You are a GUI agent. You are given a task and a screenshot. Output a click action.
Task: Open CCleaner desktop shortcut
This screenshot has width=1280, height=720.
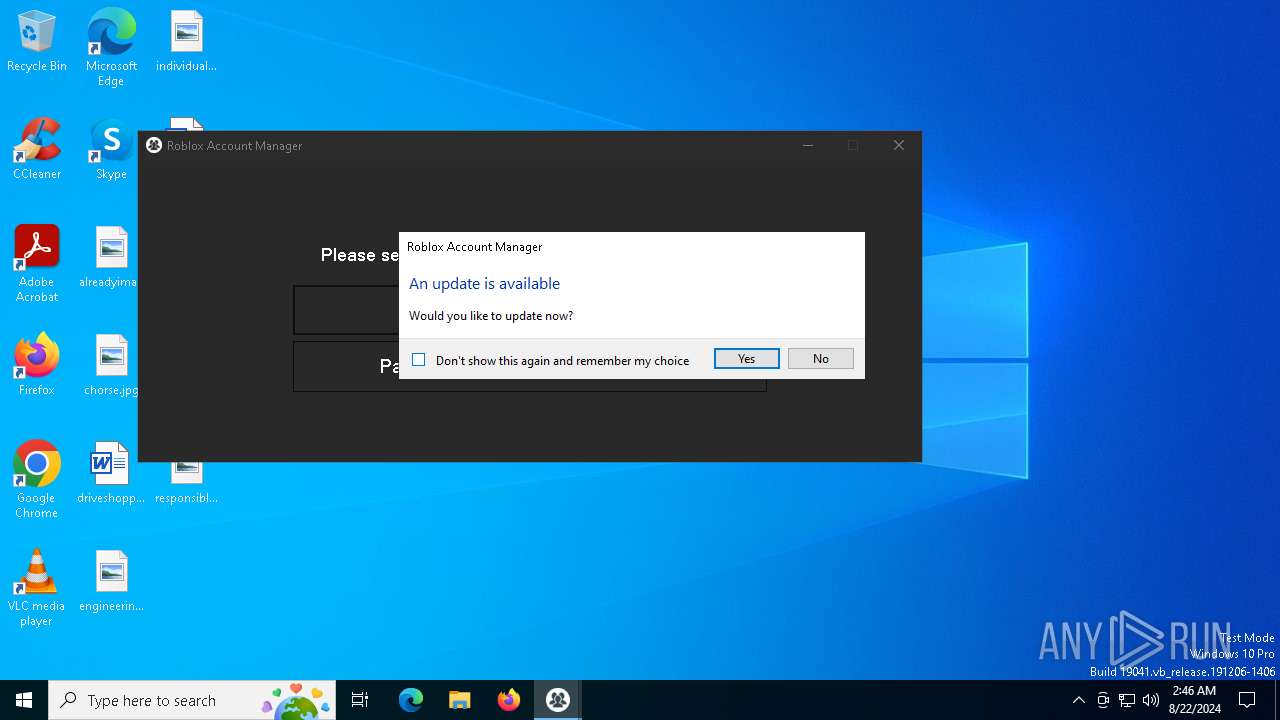point(37,150)
